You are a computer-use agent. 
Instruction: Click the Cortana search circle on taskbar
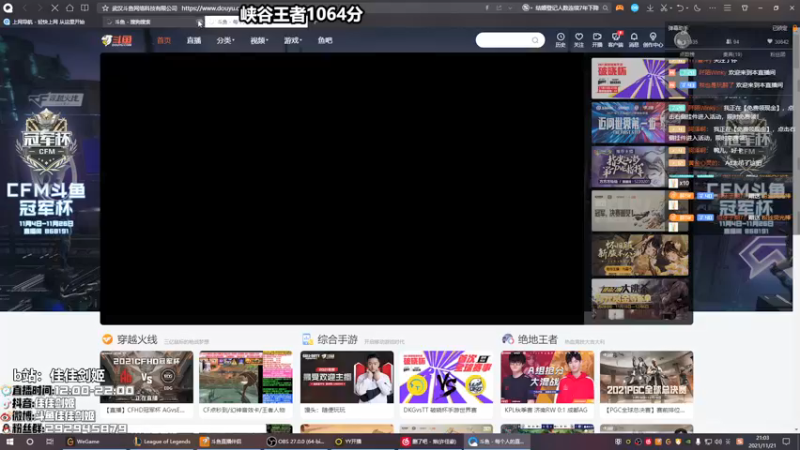tap(30, 442)
